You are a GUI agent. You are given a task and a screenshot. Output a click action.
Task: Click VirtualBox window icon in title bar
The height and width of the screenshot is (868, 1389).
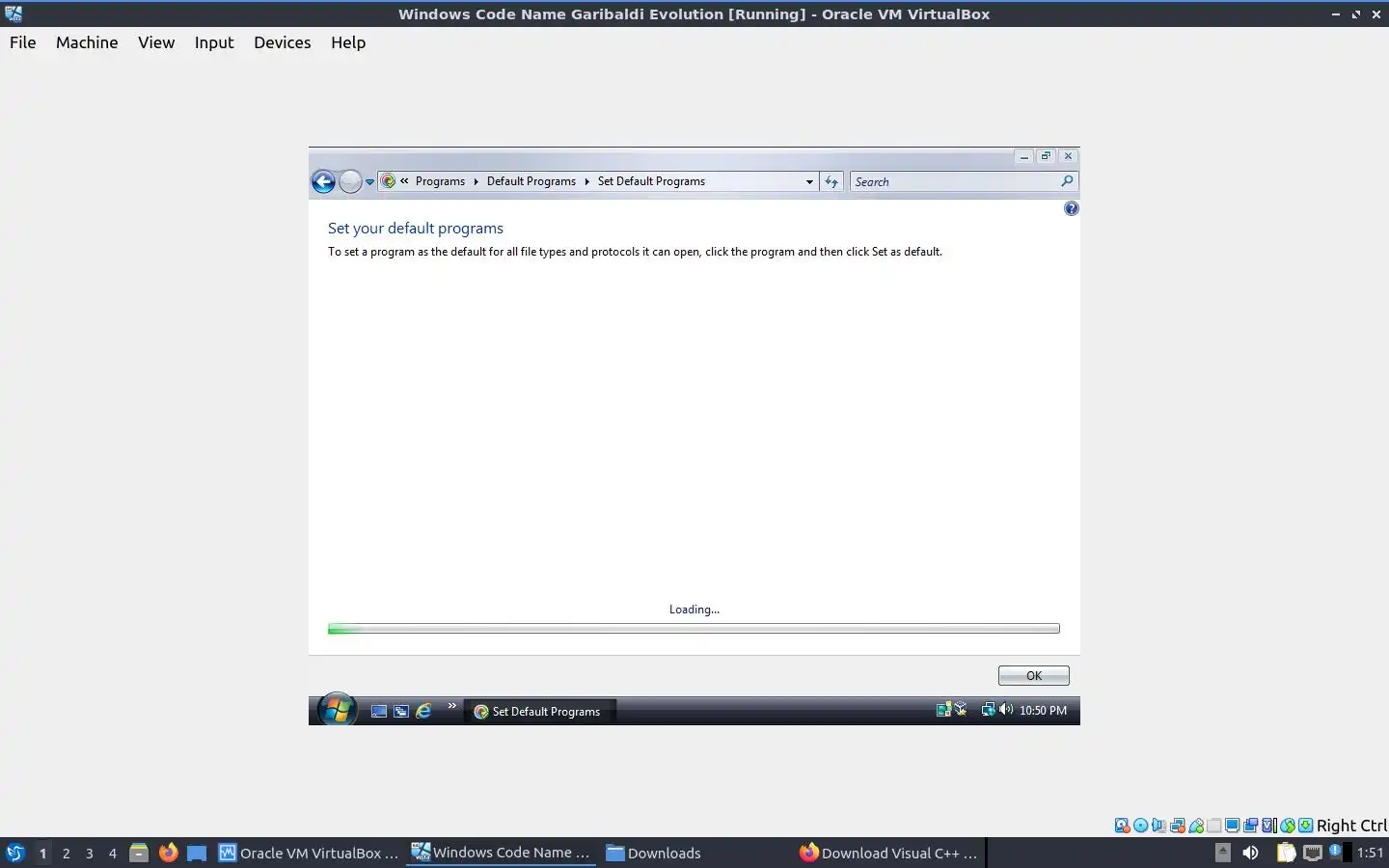pos(14,14)
